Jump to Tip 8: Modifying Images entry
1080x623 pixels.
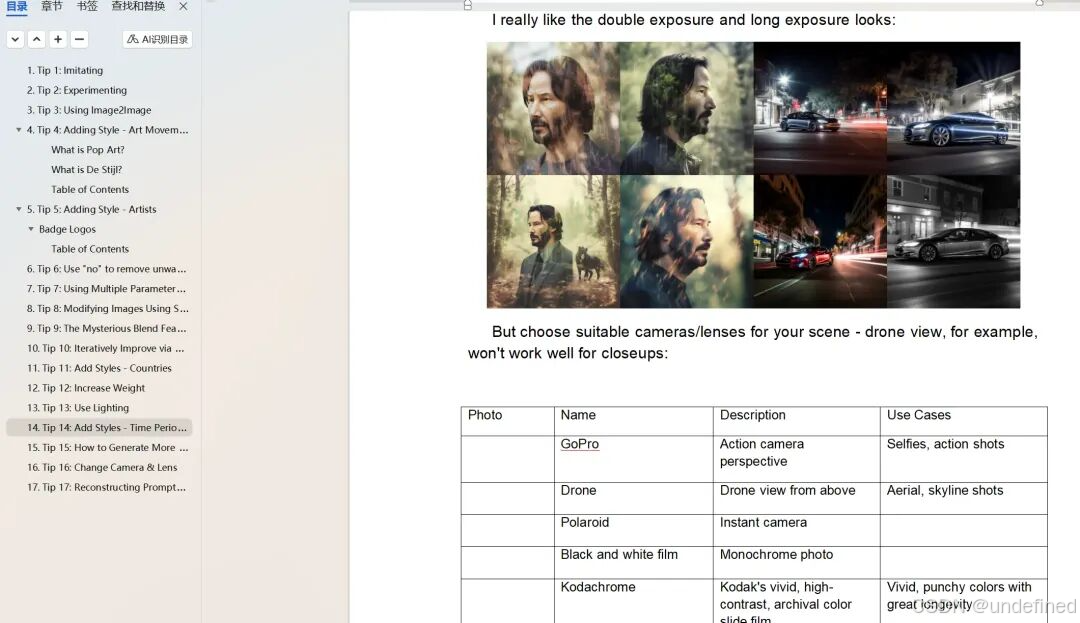107,309
